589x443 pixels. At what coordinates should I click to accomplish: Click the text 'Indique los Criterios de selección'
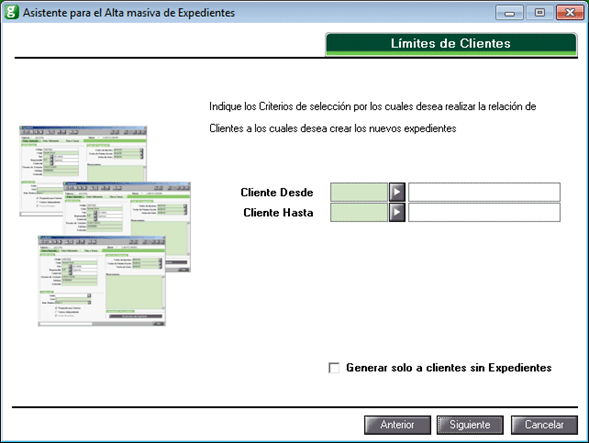[x=281, y=107]
